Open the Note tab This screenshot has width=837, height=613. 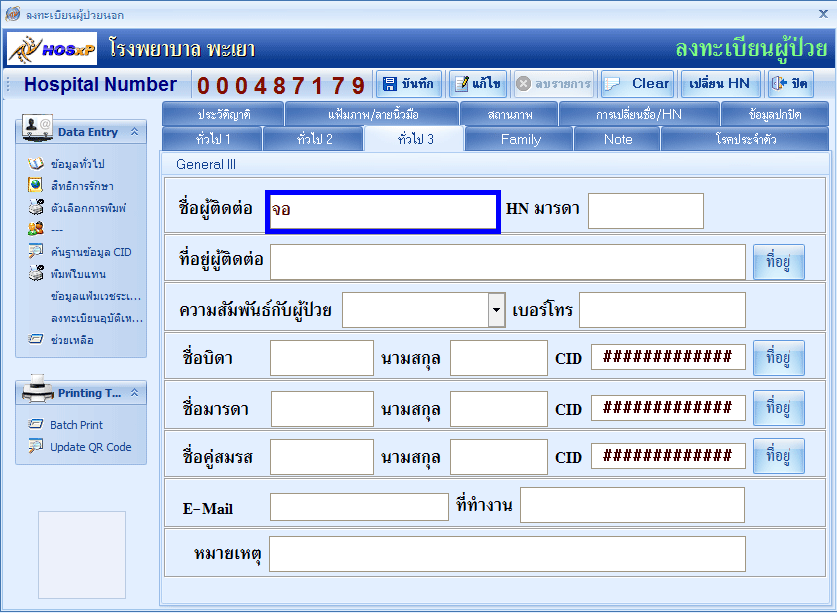coord(618,139)
